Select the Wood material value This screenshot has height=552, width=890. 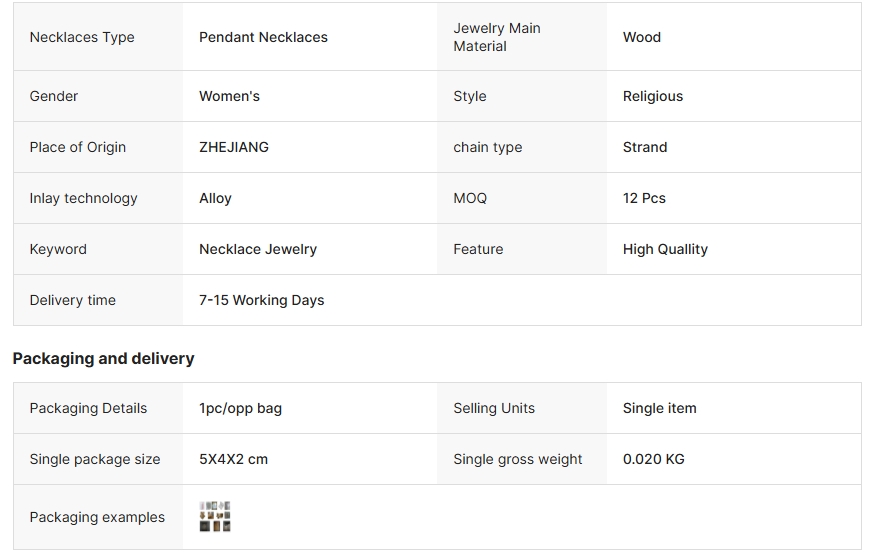642,37
